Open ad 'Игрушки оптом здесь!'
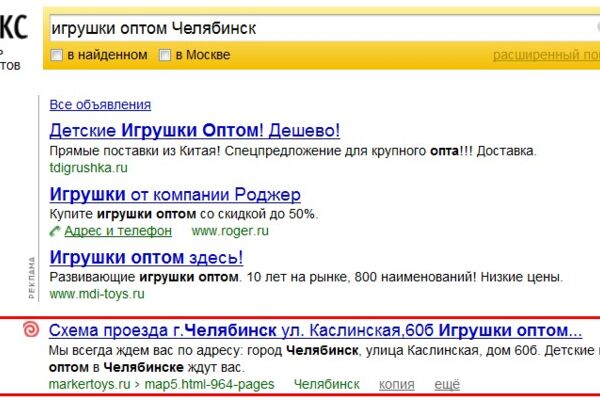 tap(146, 257)
